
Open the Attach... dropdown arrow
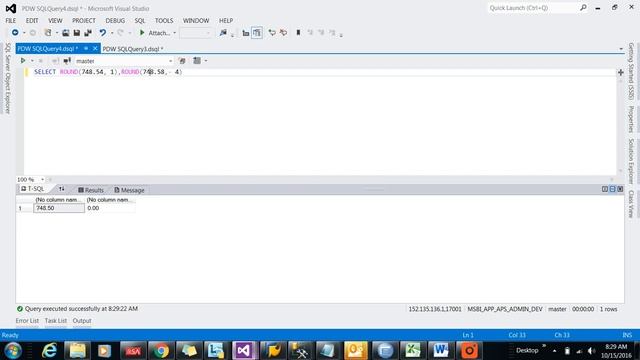pos(175,33)
